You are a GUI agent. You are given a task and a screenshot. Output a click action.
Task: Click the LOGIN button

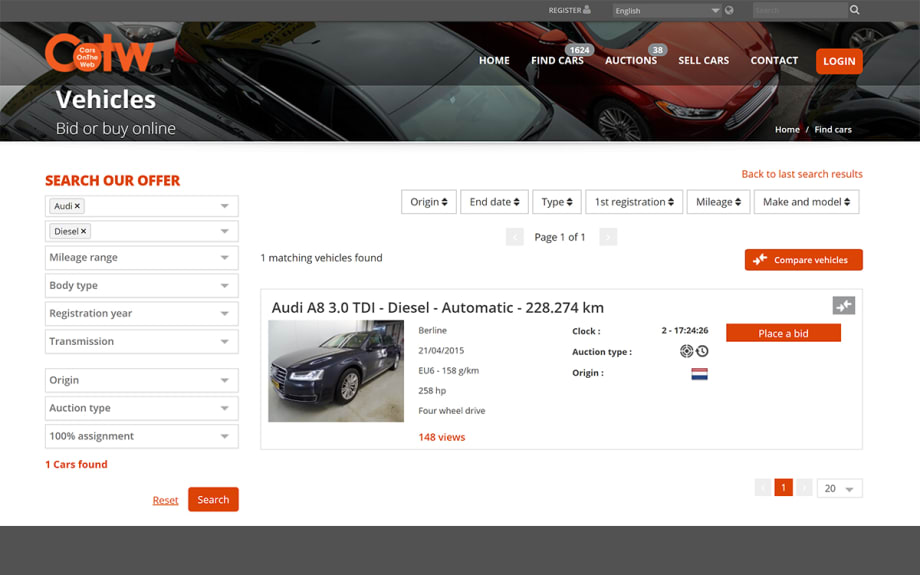[839, 61]
